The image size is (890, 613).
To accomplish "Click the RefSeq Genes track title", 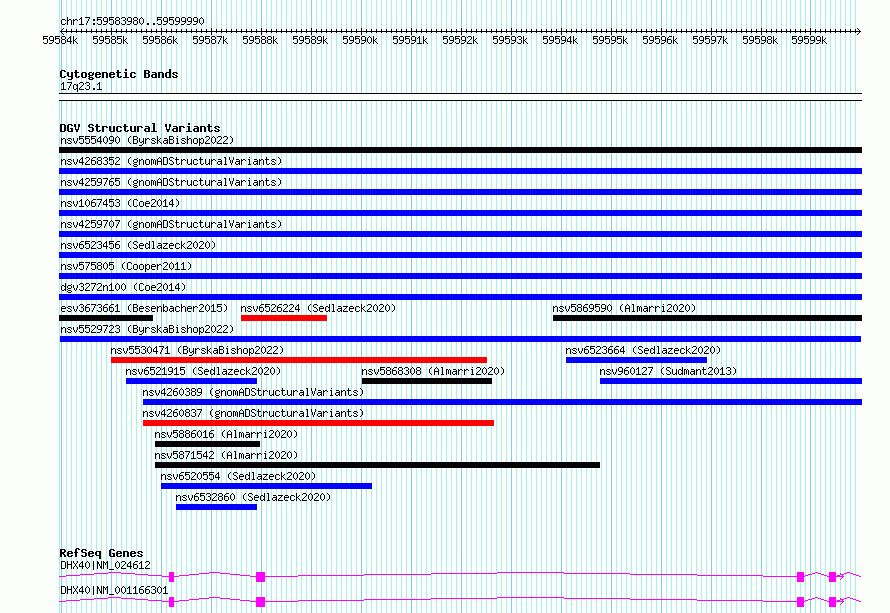I will pyautogui.click(x=101, y=553).
